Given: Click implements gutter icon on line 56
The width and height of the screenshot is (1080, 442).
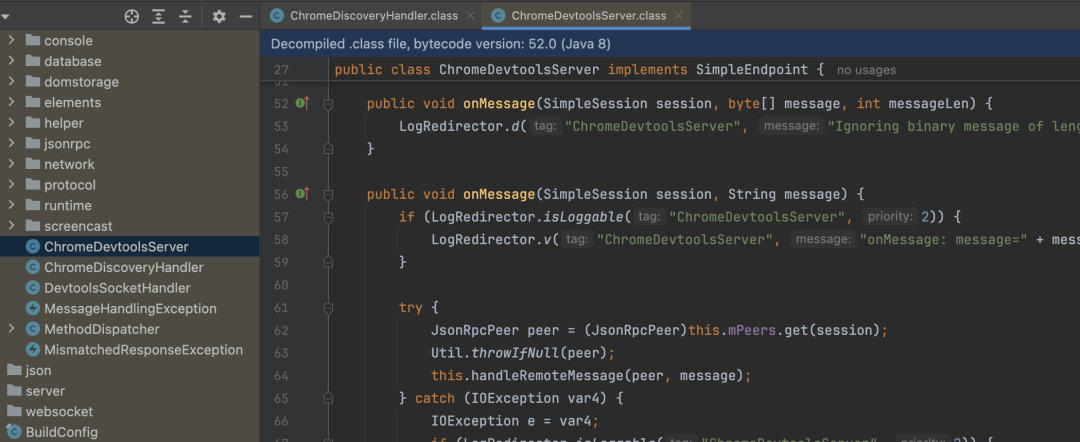Looking at the screenshot, I should coord(302,194).
